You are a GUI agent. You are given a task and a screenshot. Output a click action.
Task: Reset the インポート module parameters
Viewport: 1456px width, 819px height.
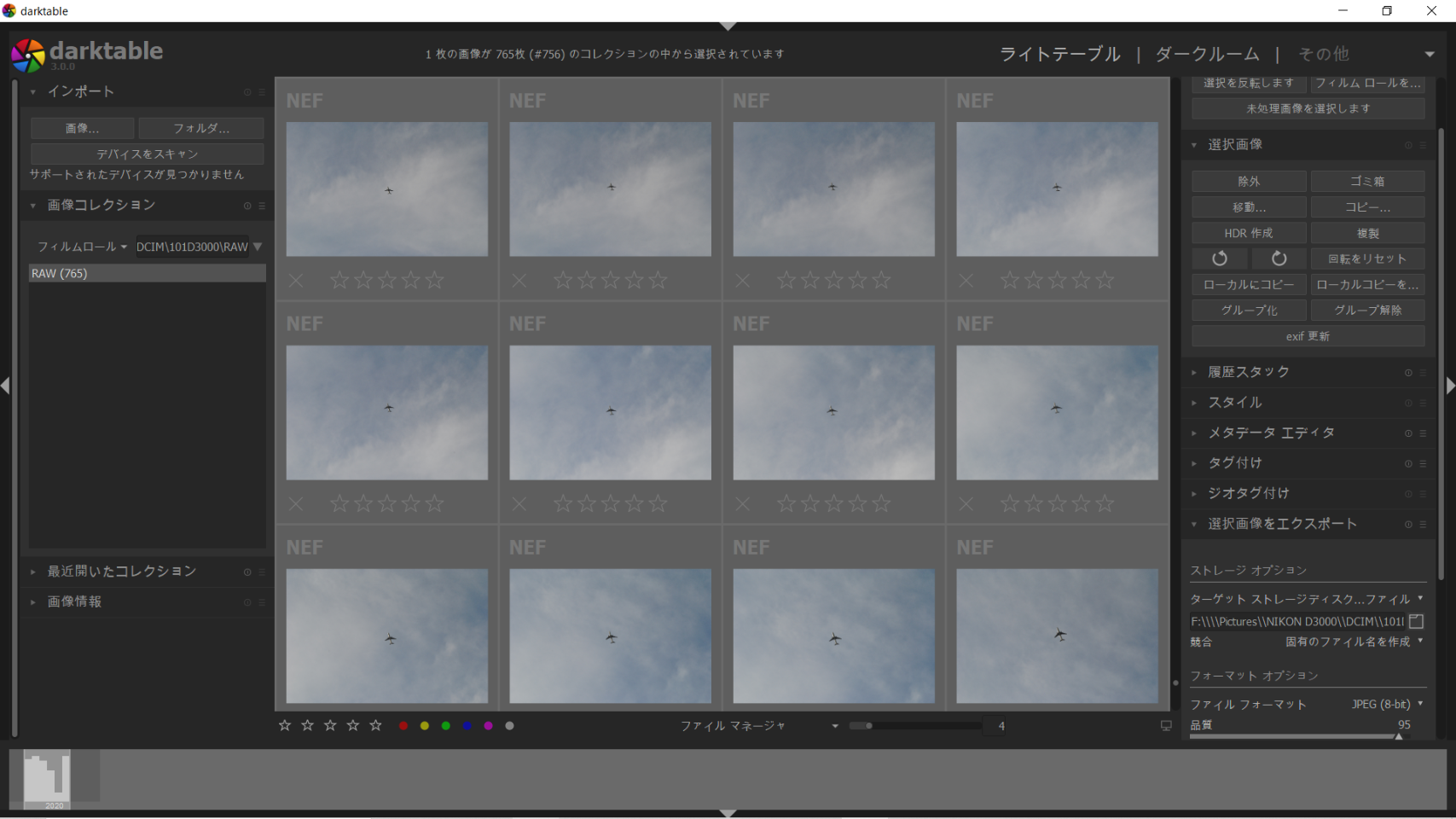[x=247, y=92]
